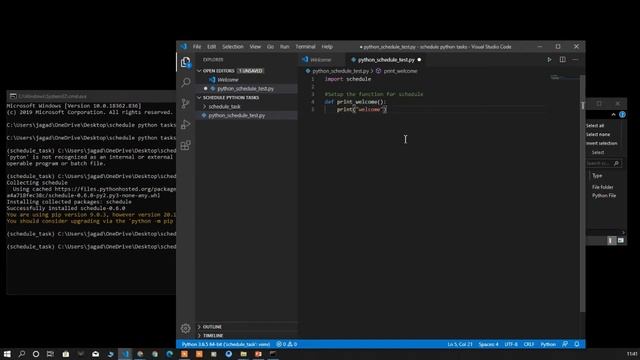Open the Source Control view
This screenshot has height=360, width=640.
[186, 103]
